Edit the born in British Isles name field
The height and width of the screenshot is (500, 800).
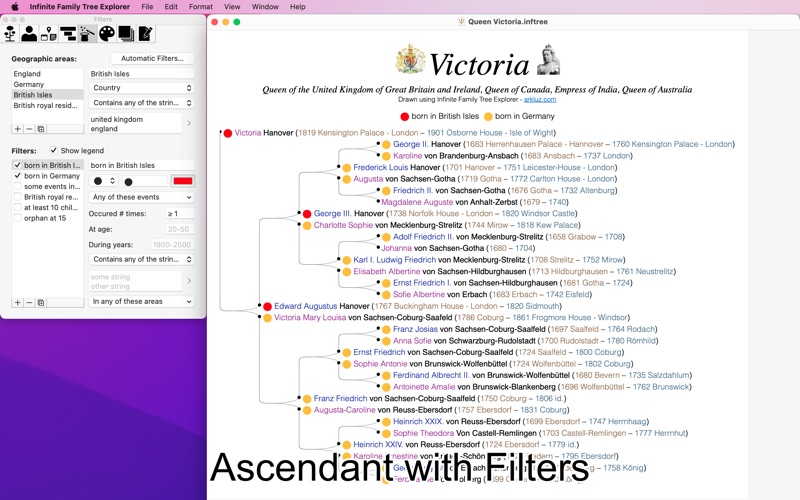142,165
